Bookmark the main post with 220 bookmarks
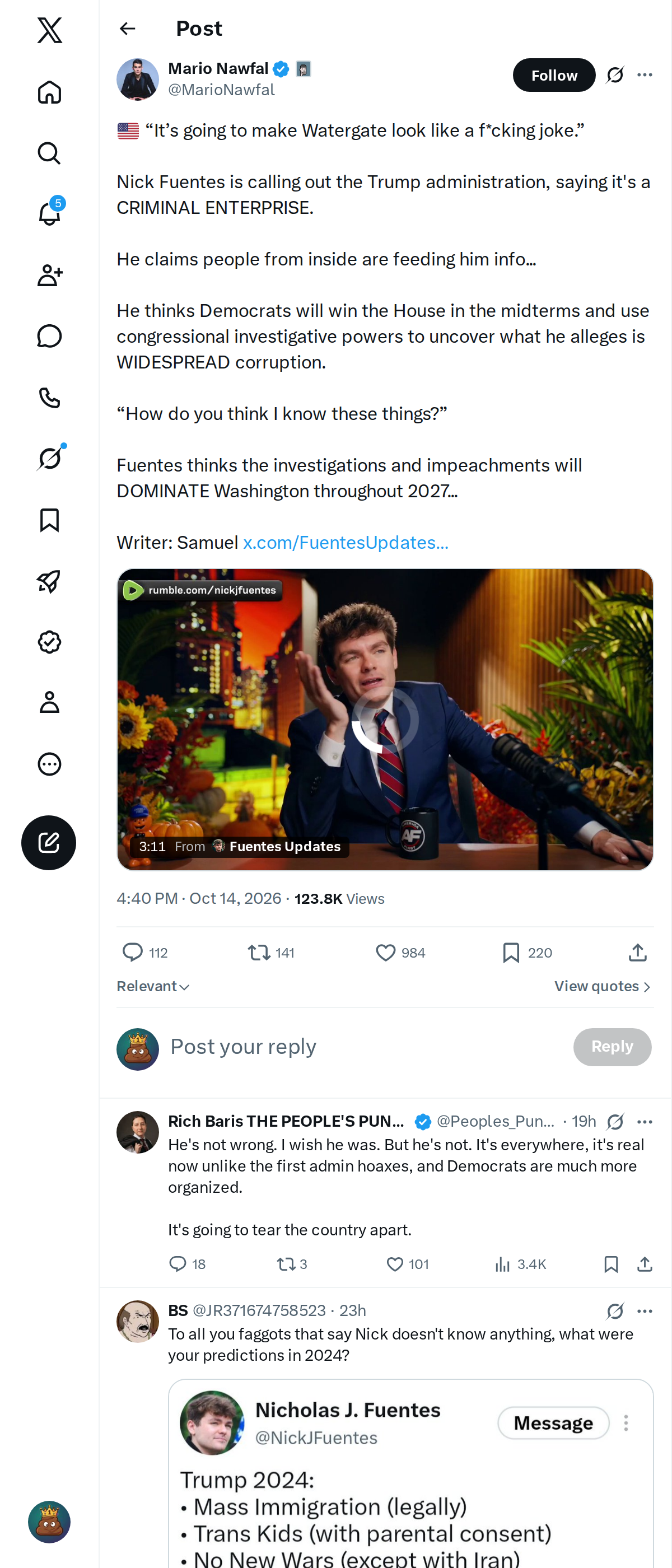Viewport: 672px width, 1568px height. (x=526, y=952)
